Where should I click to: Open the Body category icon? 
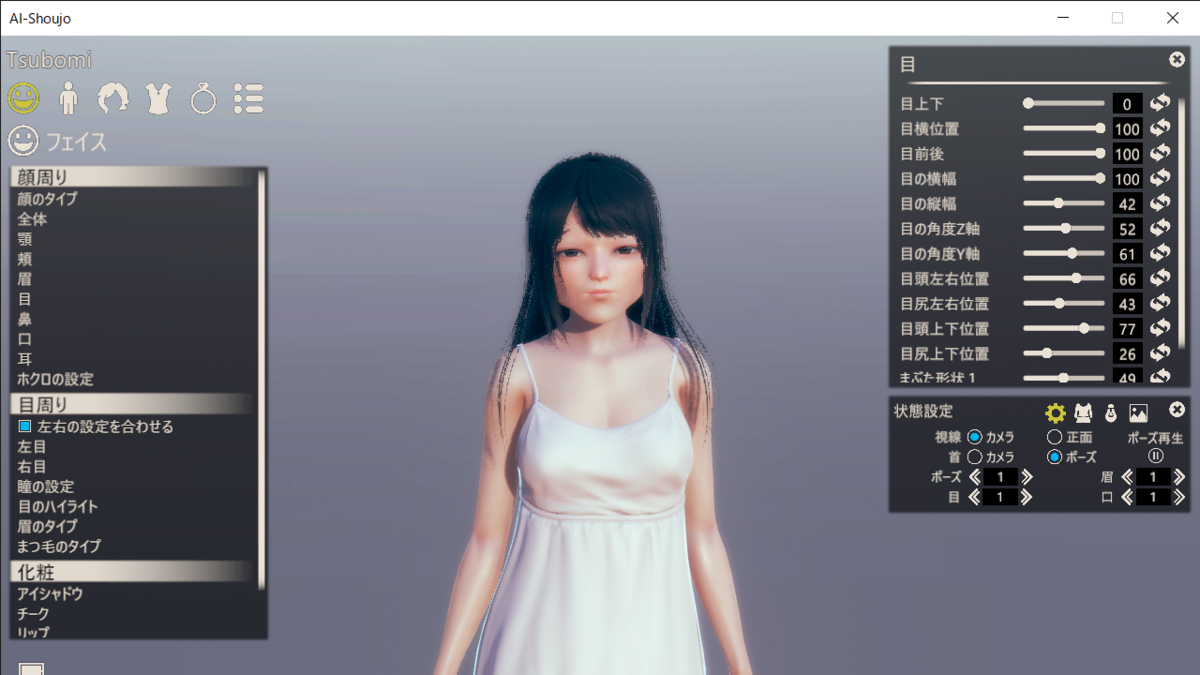69,98
